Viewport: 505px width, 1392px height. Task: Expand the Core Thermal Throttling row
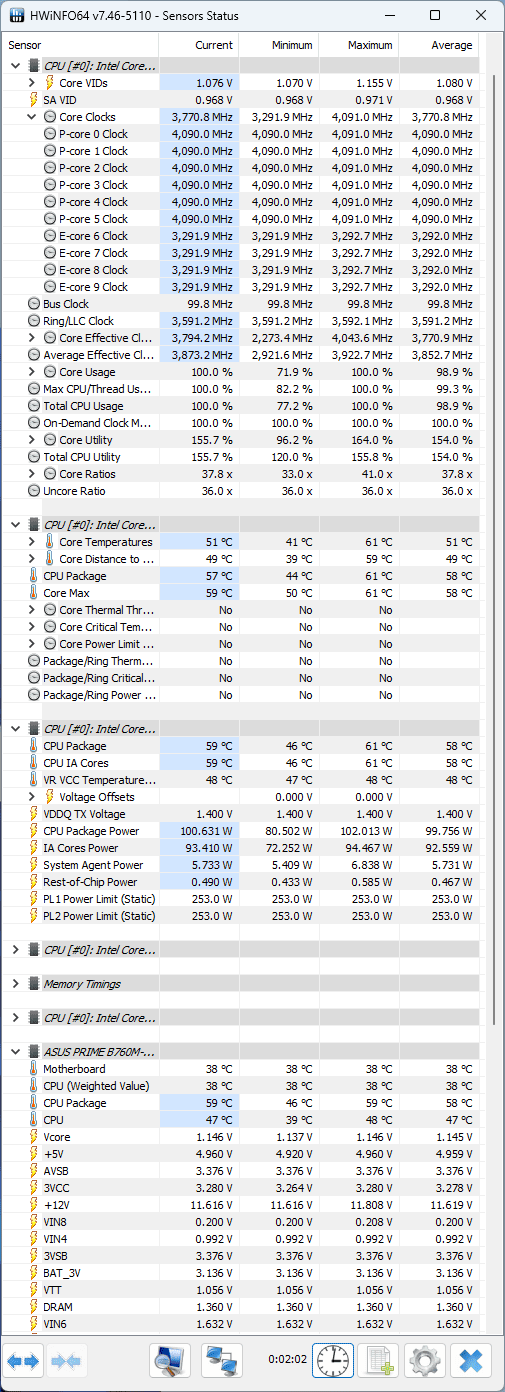32,610
